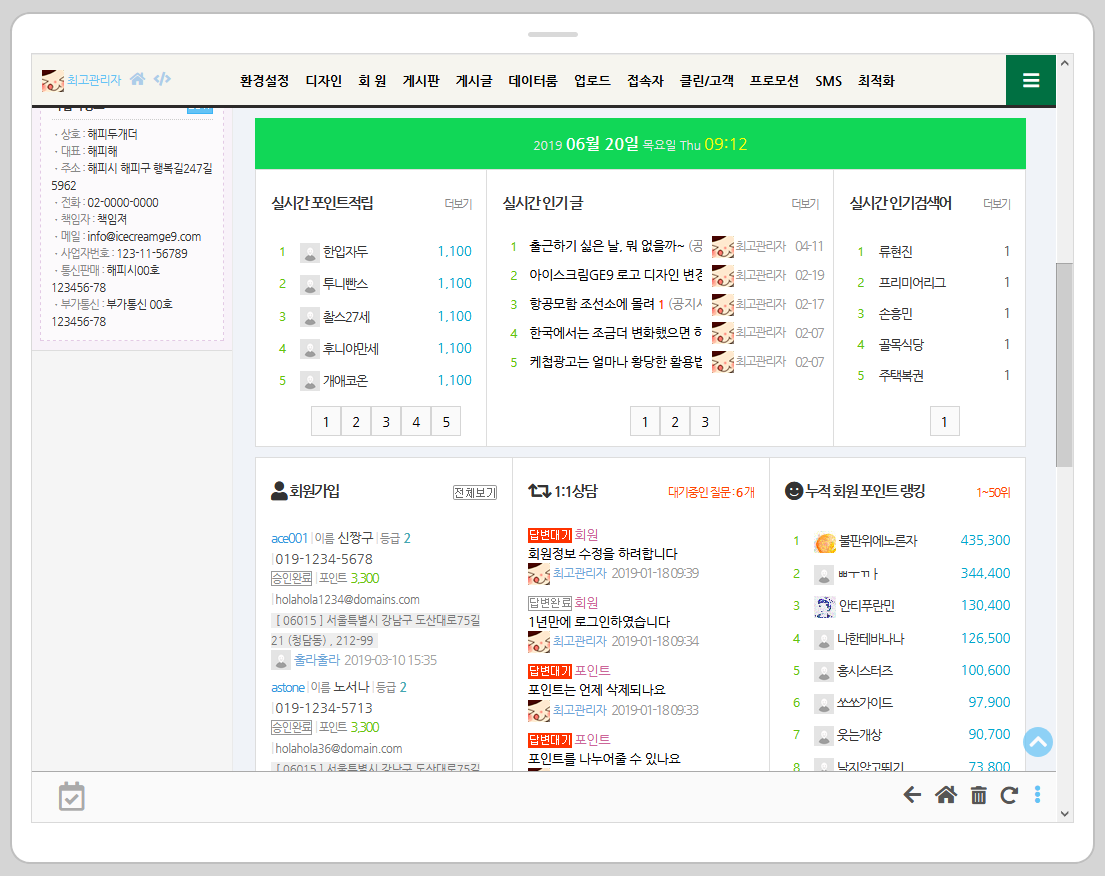Go to page 3 of 실시간 인기글
This screenshot has width=1105, height=876.
[x=705, y=422]
